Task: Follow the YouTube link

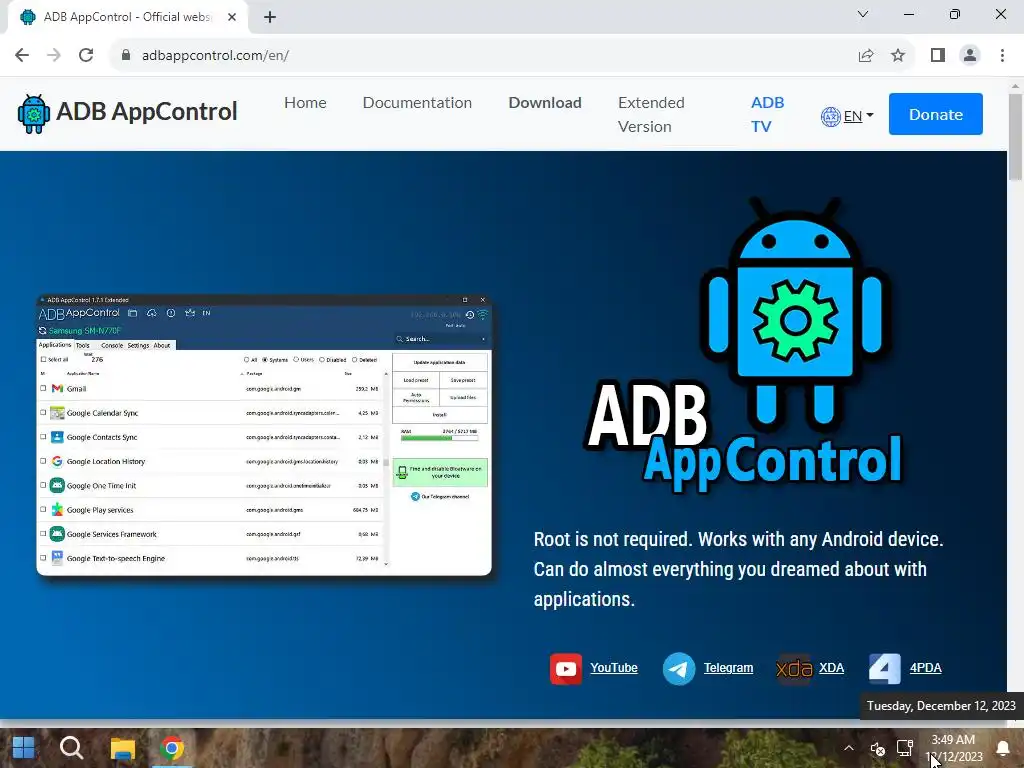Action: click(x=614, y=668)
